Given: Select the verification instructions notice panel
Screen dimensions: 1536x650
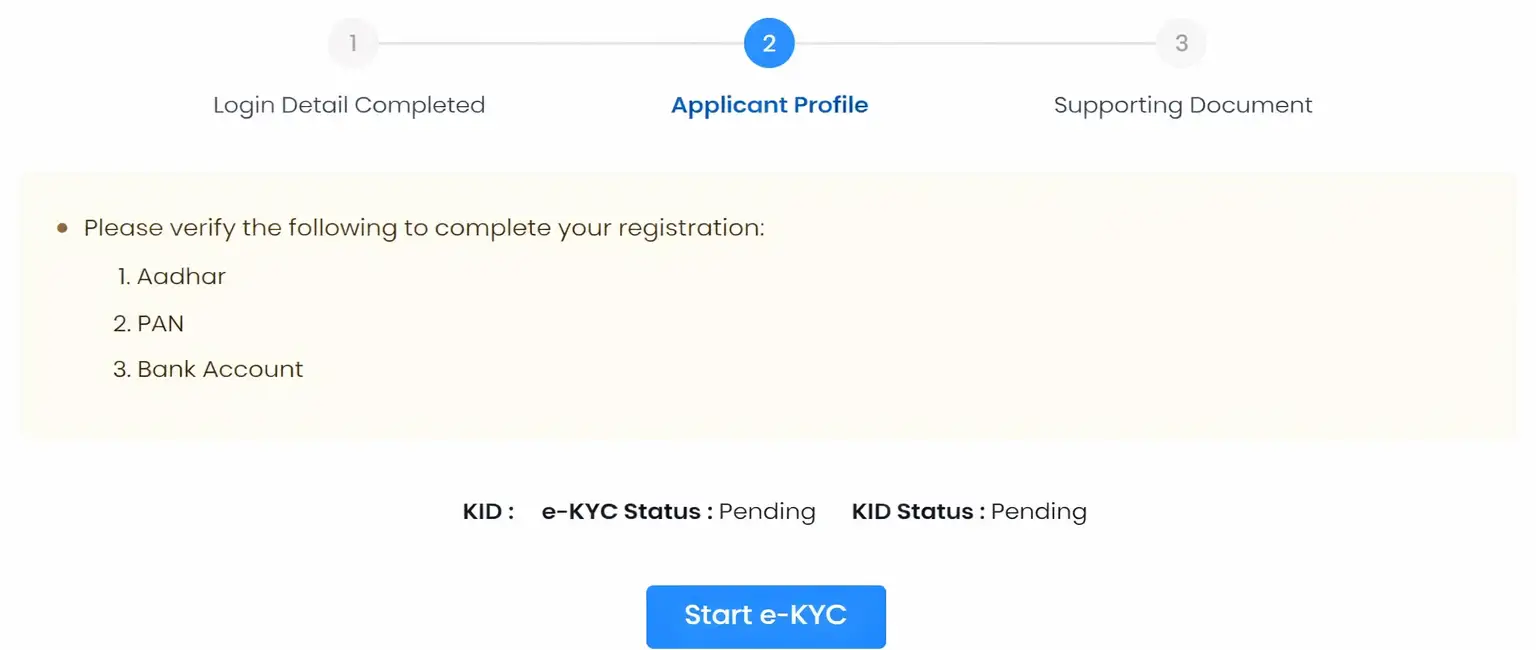Looking at the screenshot, I should pos(768,302).
